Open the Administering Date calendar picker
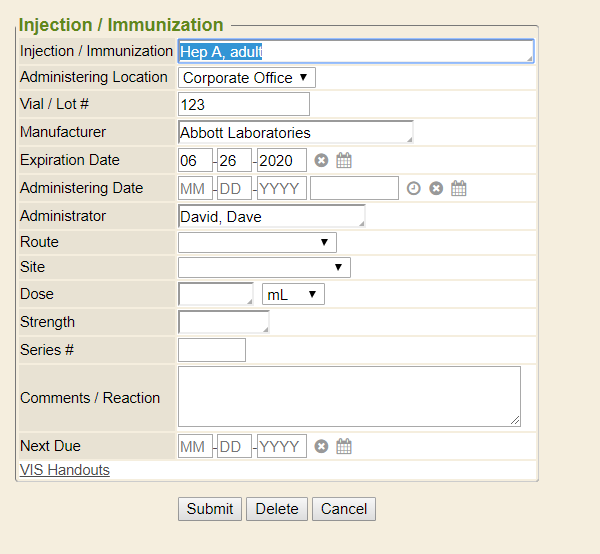This screenshot has width=600, height=554. pyautogui.click(x=459, y=188)
